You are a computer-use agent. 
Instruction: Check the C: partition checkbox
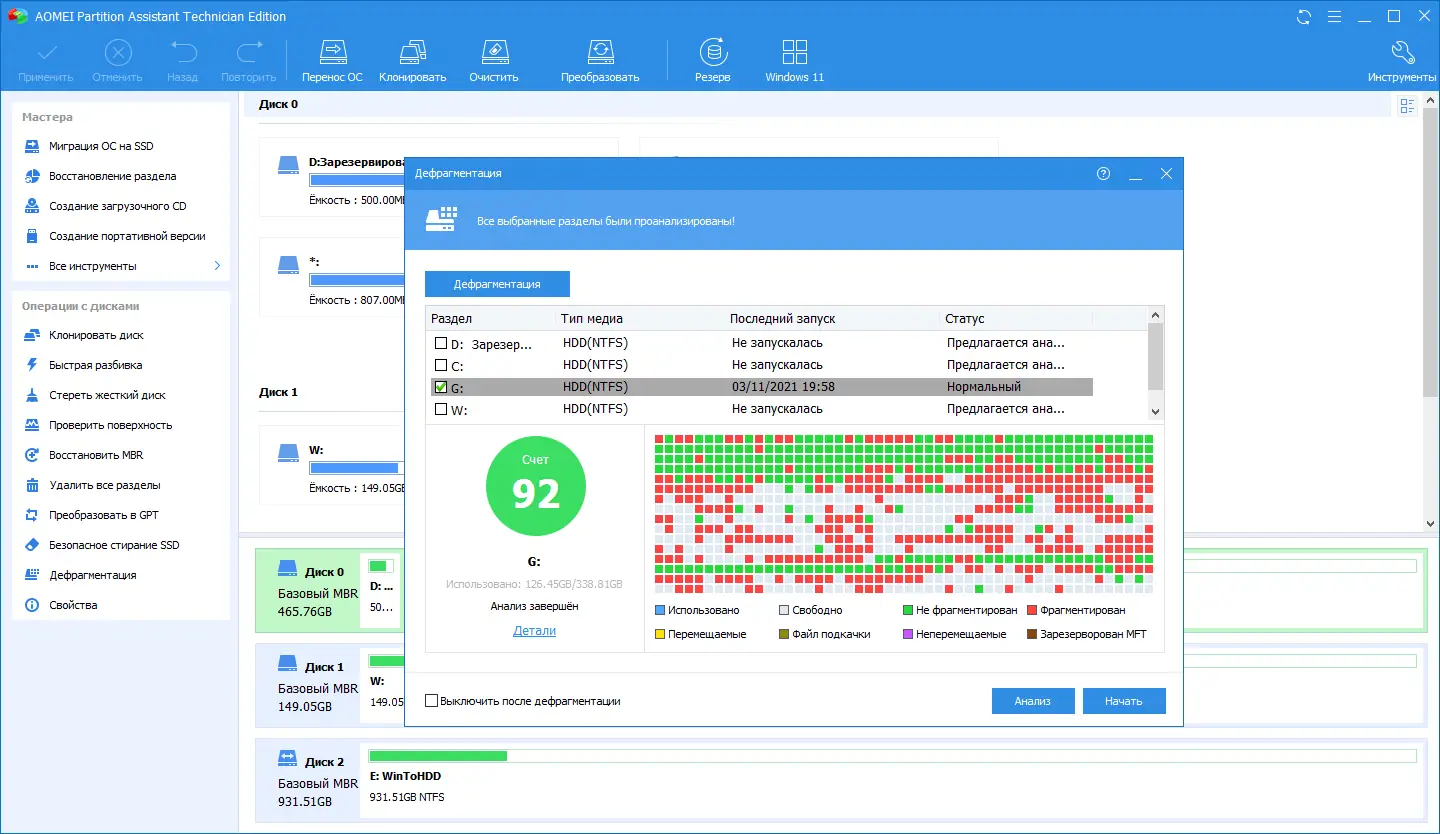(441, 365)
